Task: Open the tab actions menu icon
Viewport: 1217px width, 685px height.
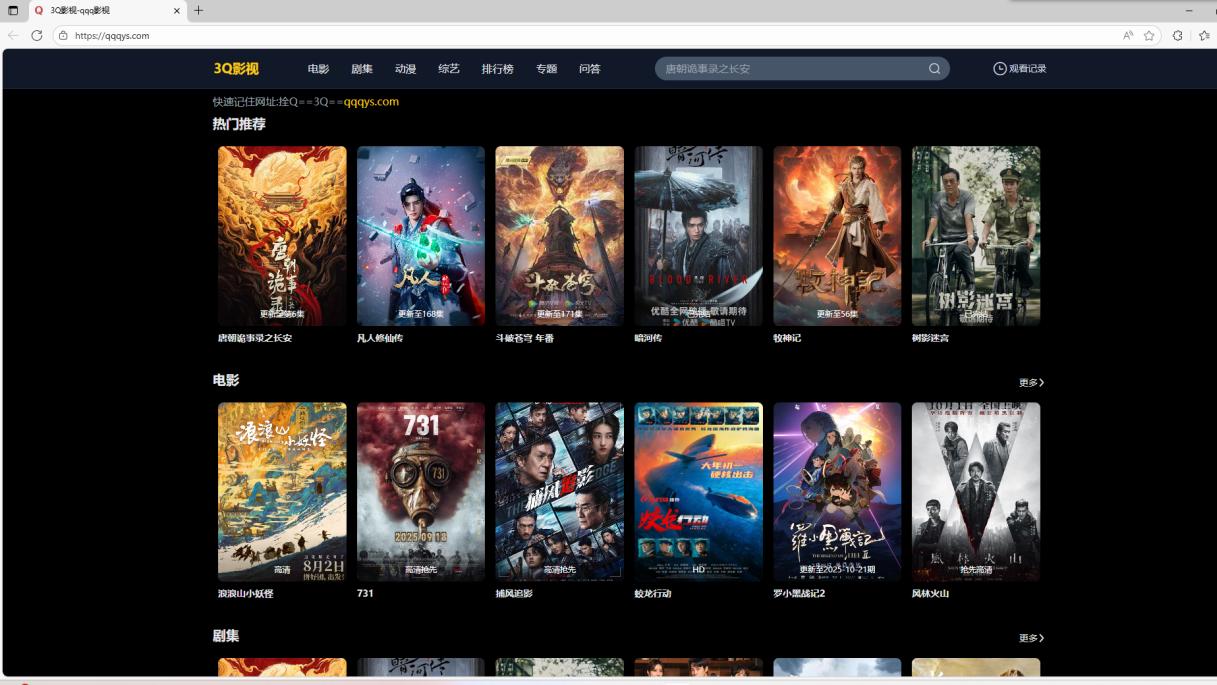Action: (13, 10)
